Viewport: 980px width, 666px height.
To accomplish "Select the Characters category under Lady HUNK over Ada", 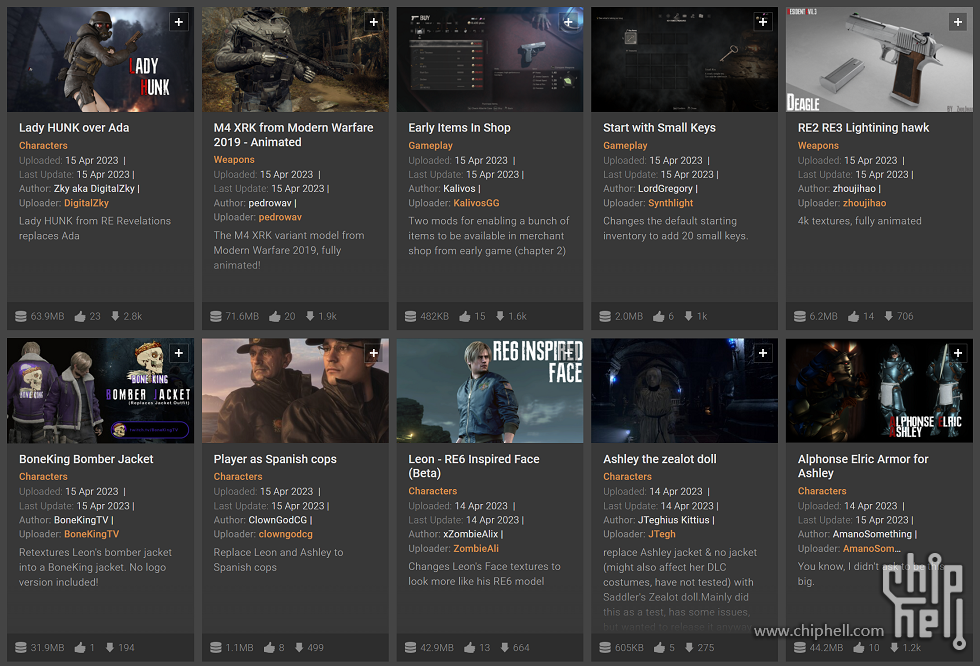I will click(43, 146).
